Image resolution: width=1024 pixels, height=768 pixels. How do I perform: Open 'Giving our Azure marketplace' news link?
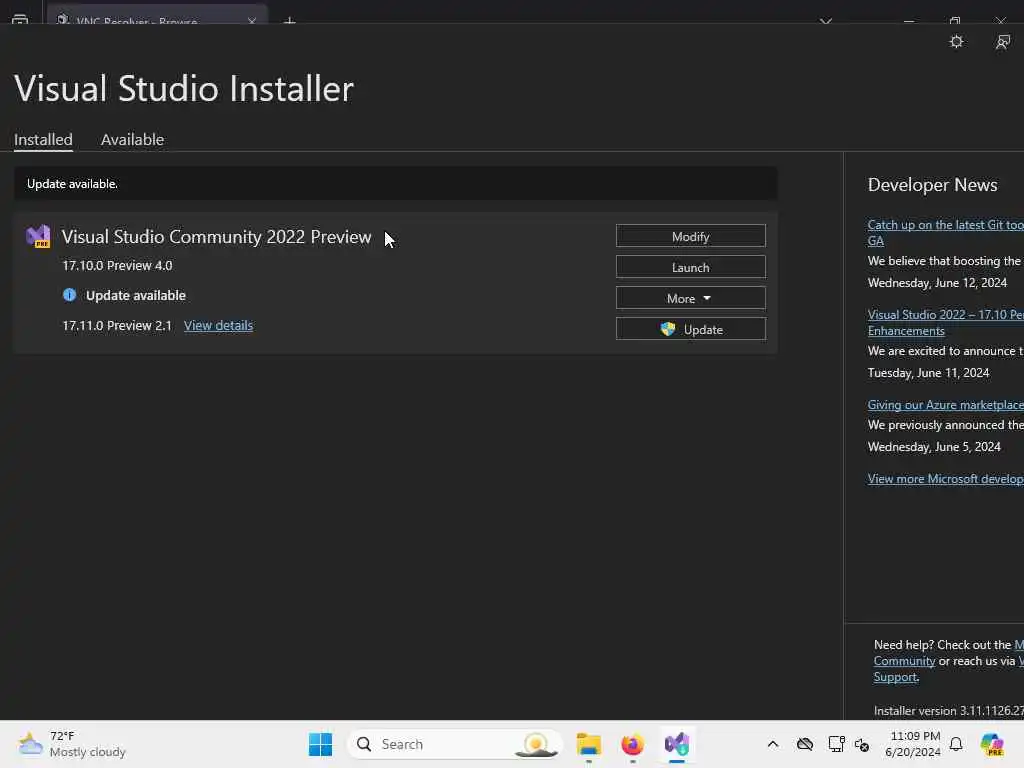coord(945,405)
